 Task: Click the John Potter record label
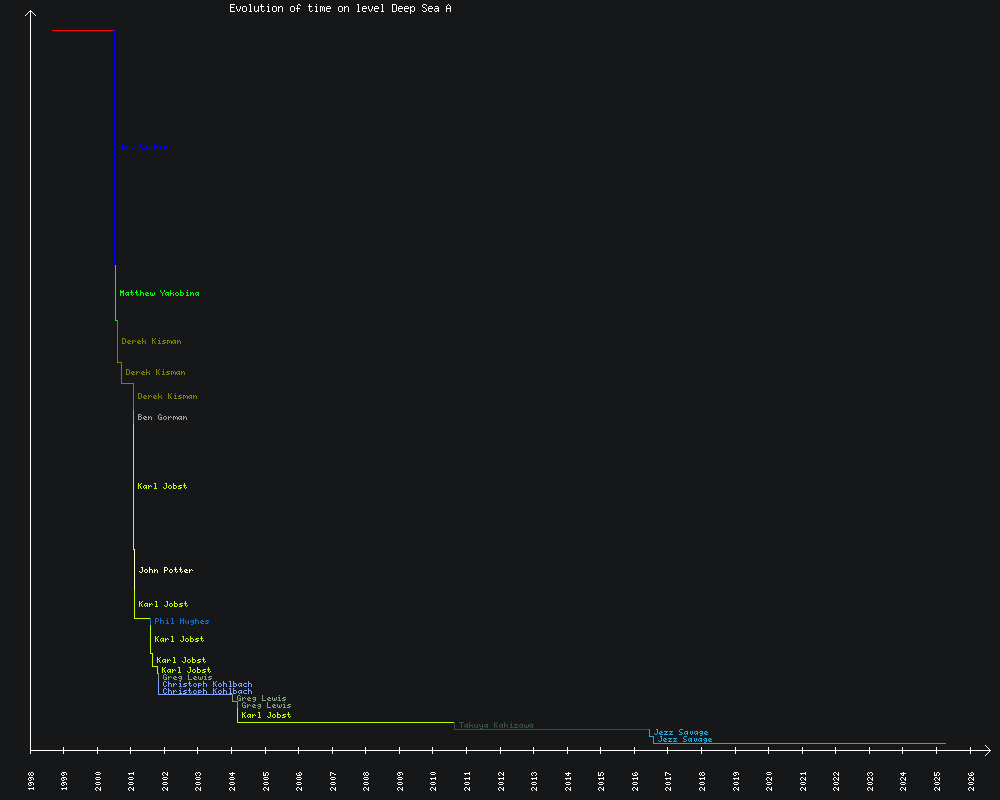click(x=165, y=570)
